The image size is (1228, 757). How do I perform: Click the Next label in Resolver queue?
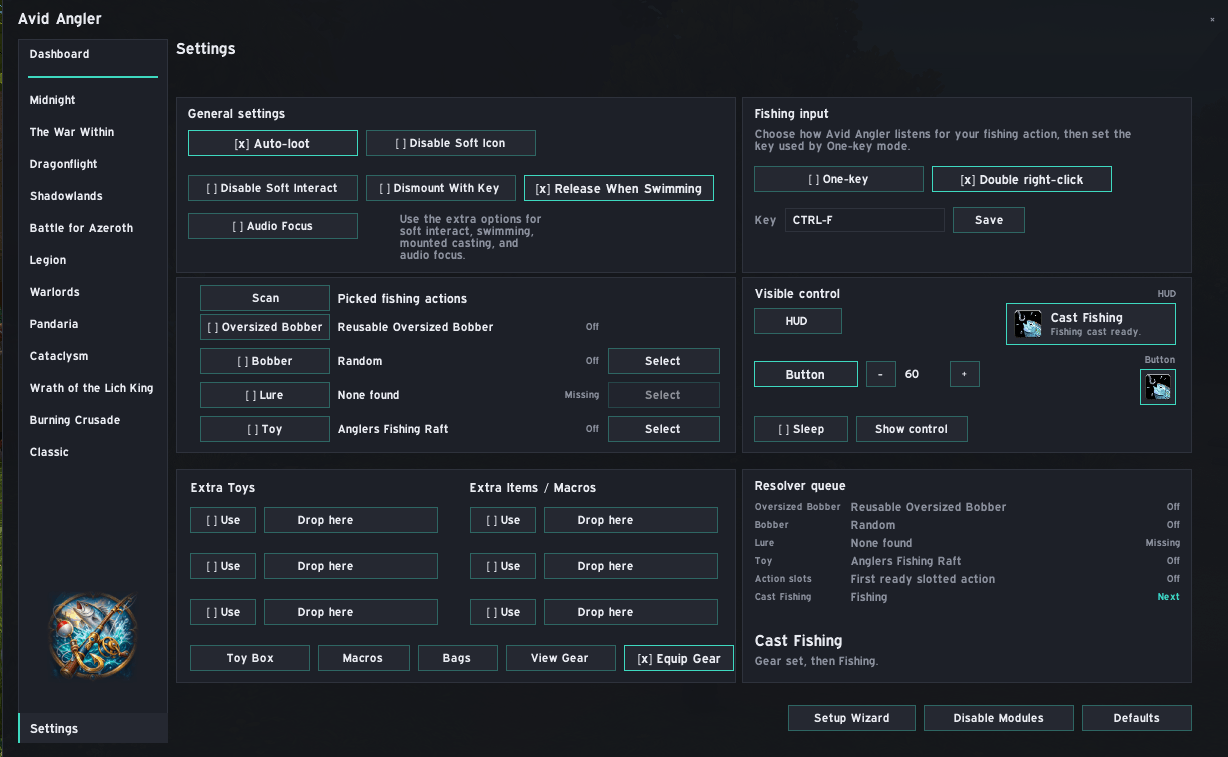(x=1168, y=597)
